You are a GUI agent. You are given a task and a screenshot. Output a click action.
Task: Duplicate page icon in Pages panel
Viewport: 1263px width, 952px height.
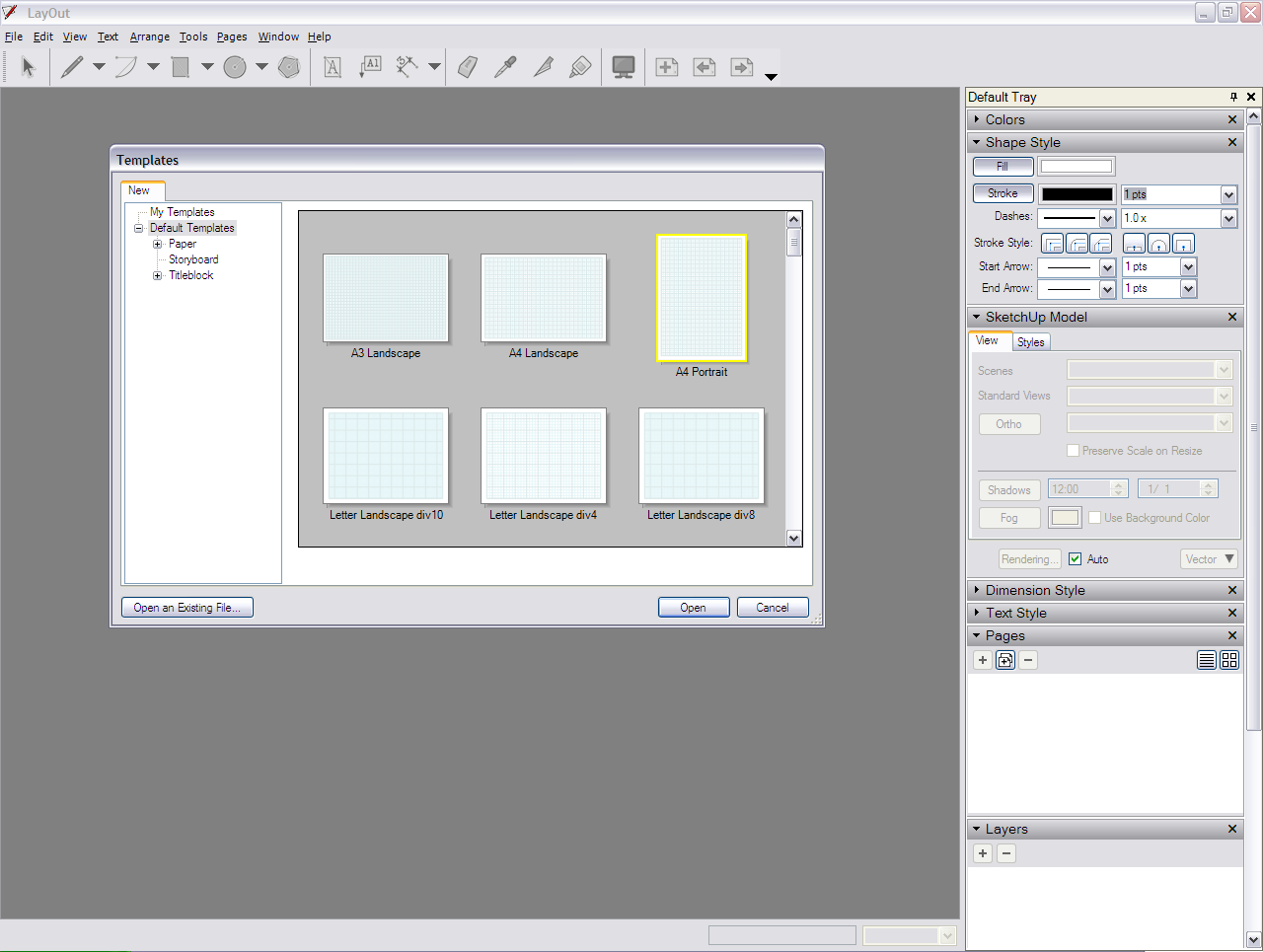1005,660
